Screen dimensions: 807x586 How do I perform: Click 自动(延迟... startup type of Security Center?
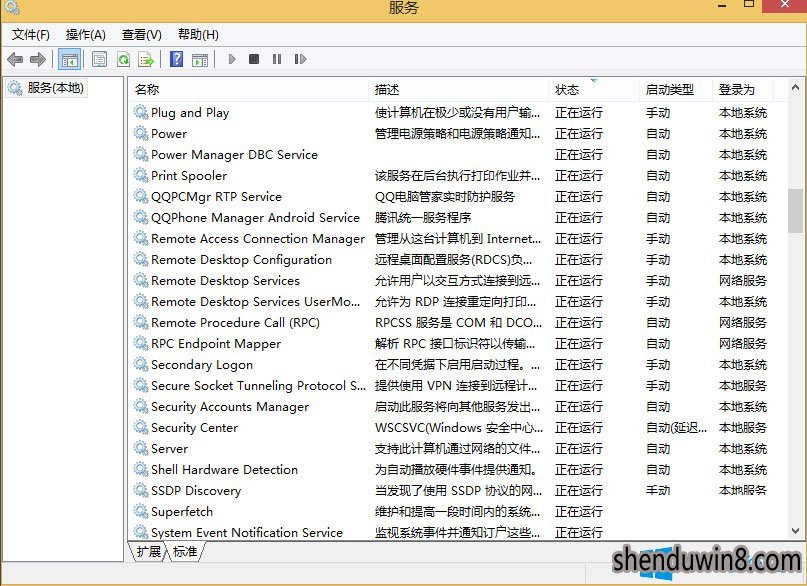676,428
